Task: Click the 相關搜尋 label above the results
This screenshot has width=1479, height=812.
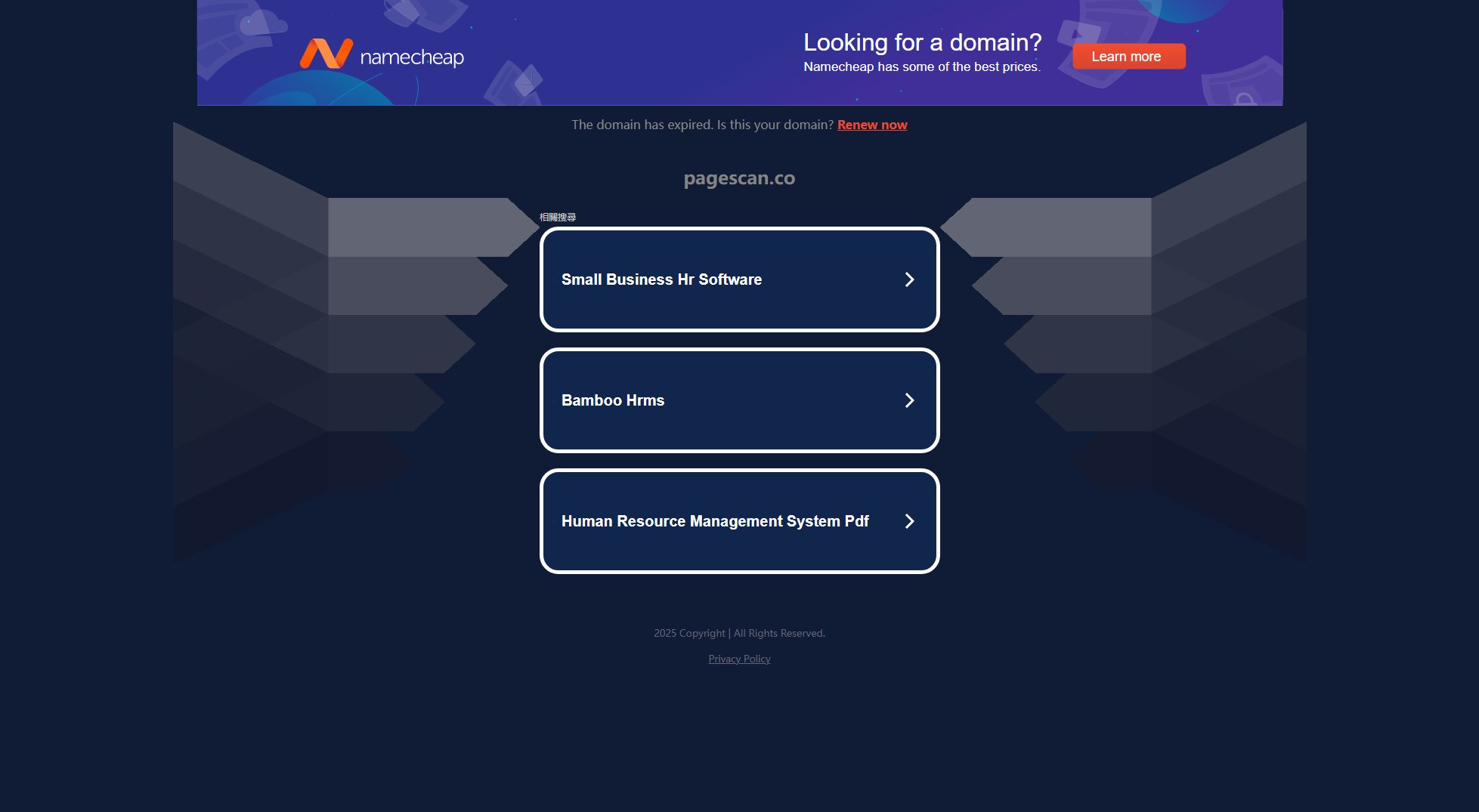Action: click(558, 218)
